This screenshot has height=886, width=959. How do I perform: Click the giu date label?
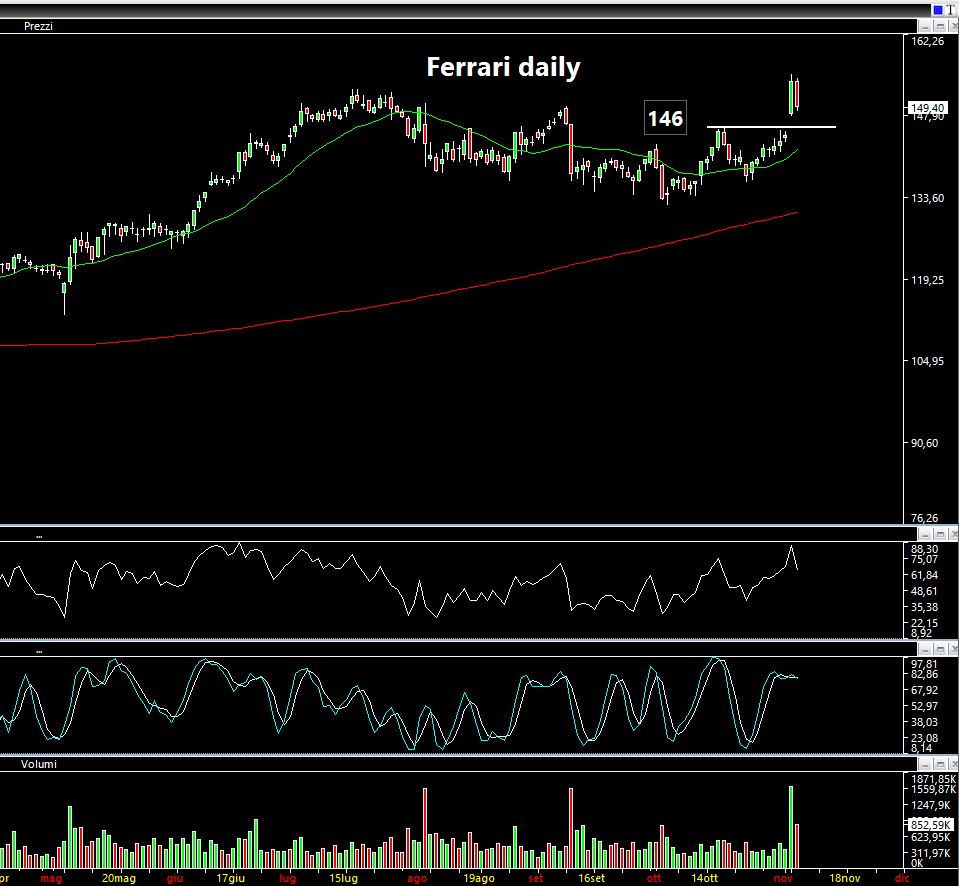pos(175,879)
